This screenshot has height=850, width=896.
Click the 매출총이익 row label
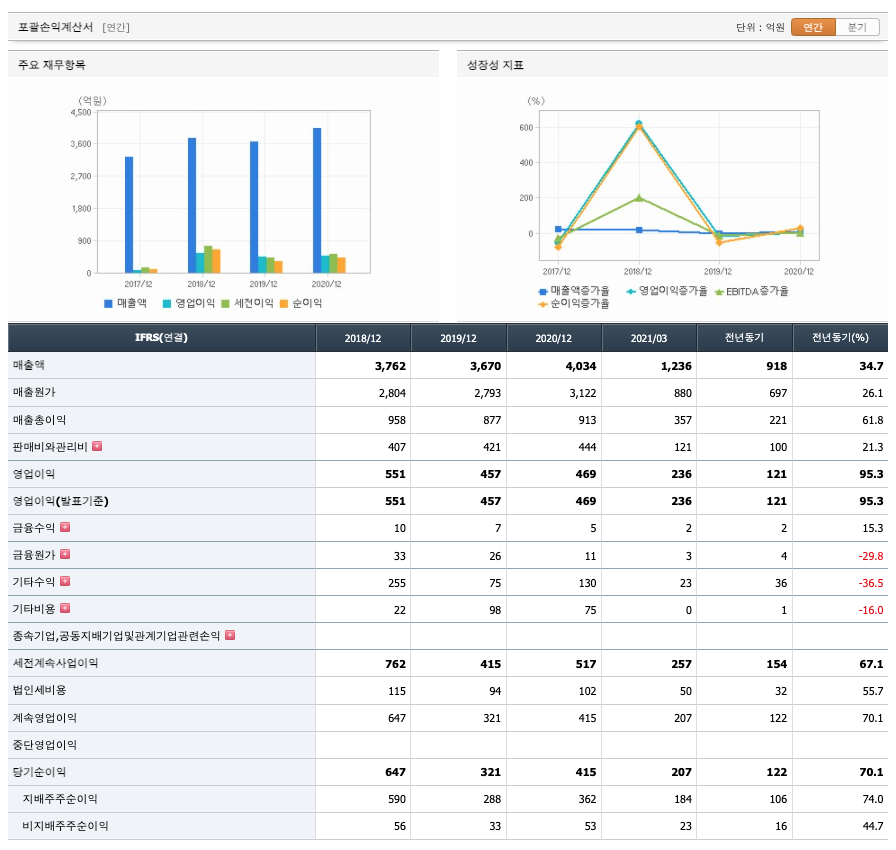point(39,419)
